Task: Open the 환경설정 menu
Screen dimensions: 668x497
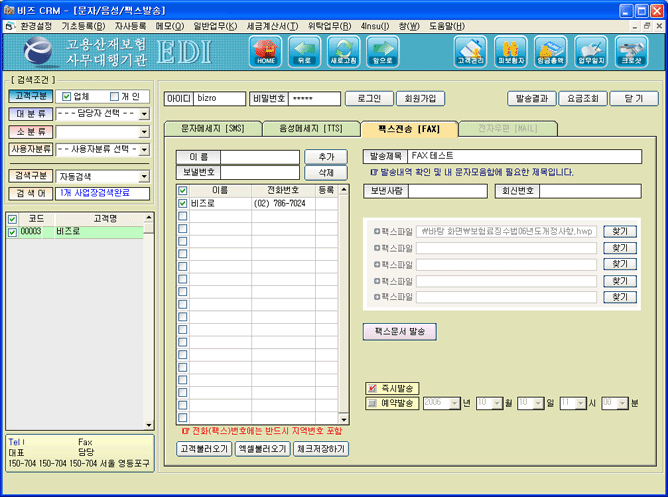Action: tap(36, 26)
